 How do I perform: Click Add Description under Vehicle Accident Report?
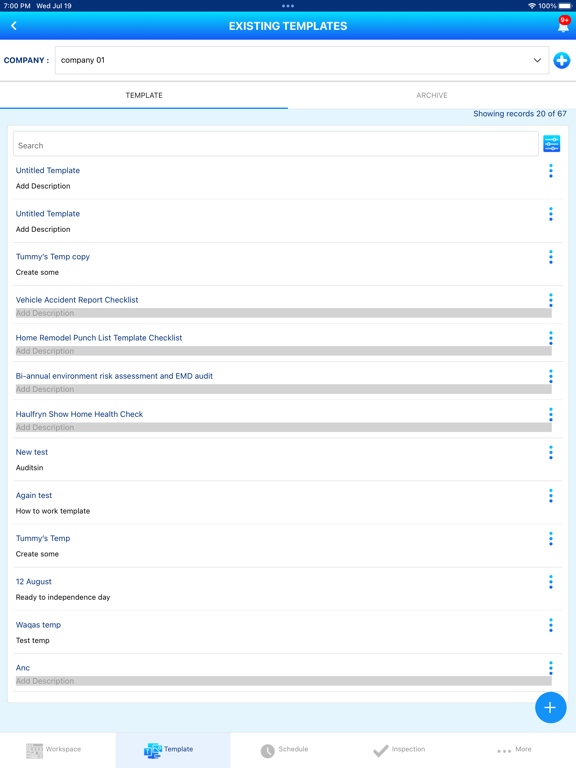pos(284,313)
